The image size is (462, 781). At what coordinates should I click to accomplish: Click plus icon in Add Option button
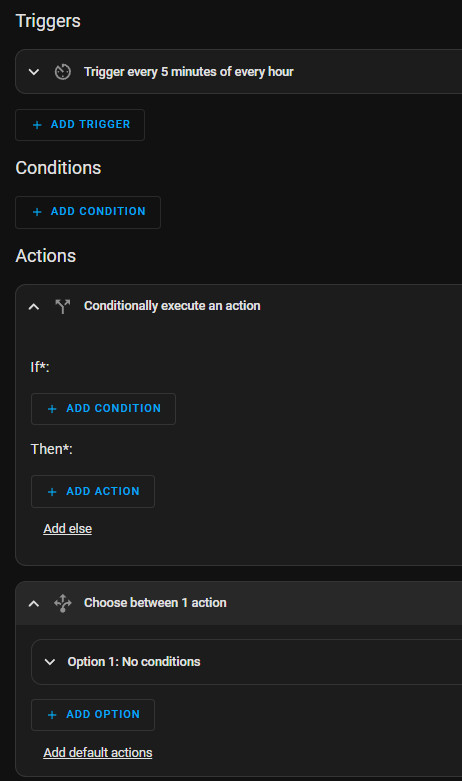(x=52, y=715)
